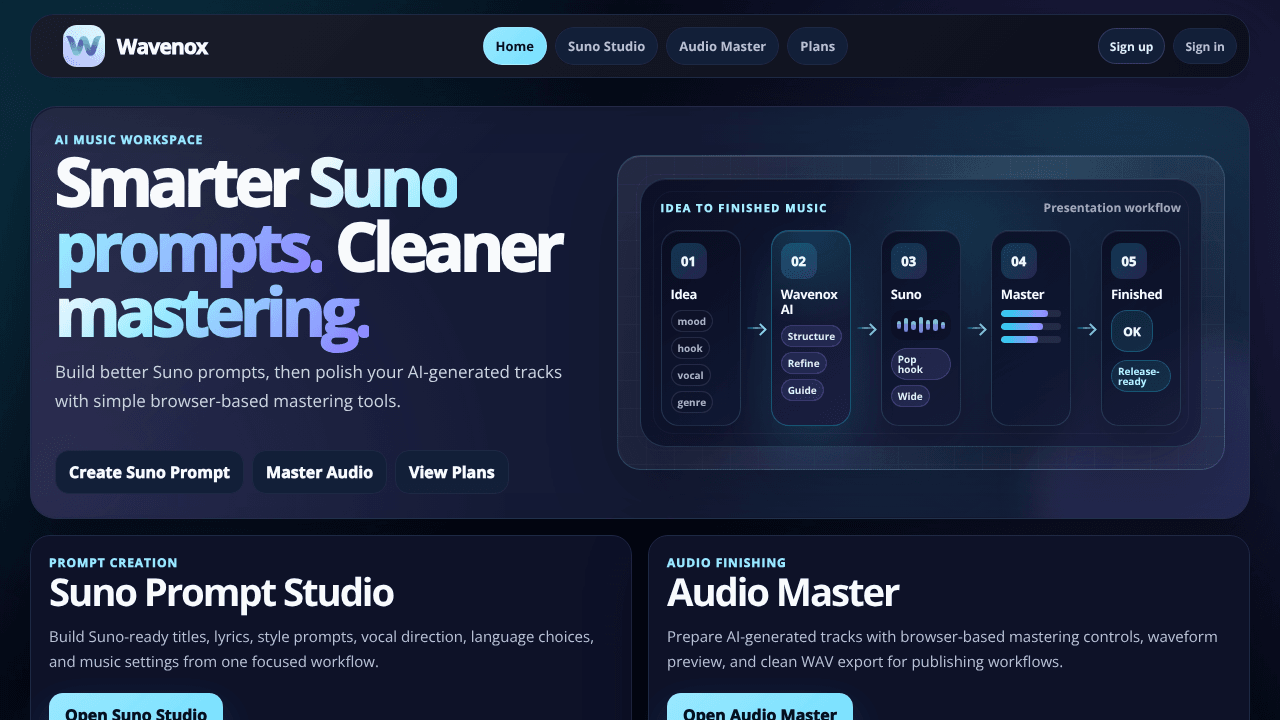Select the Master Audio button
1280x720 pixels.
[x=319, y=472]
